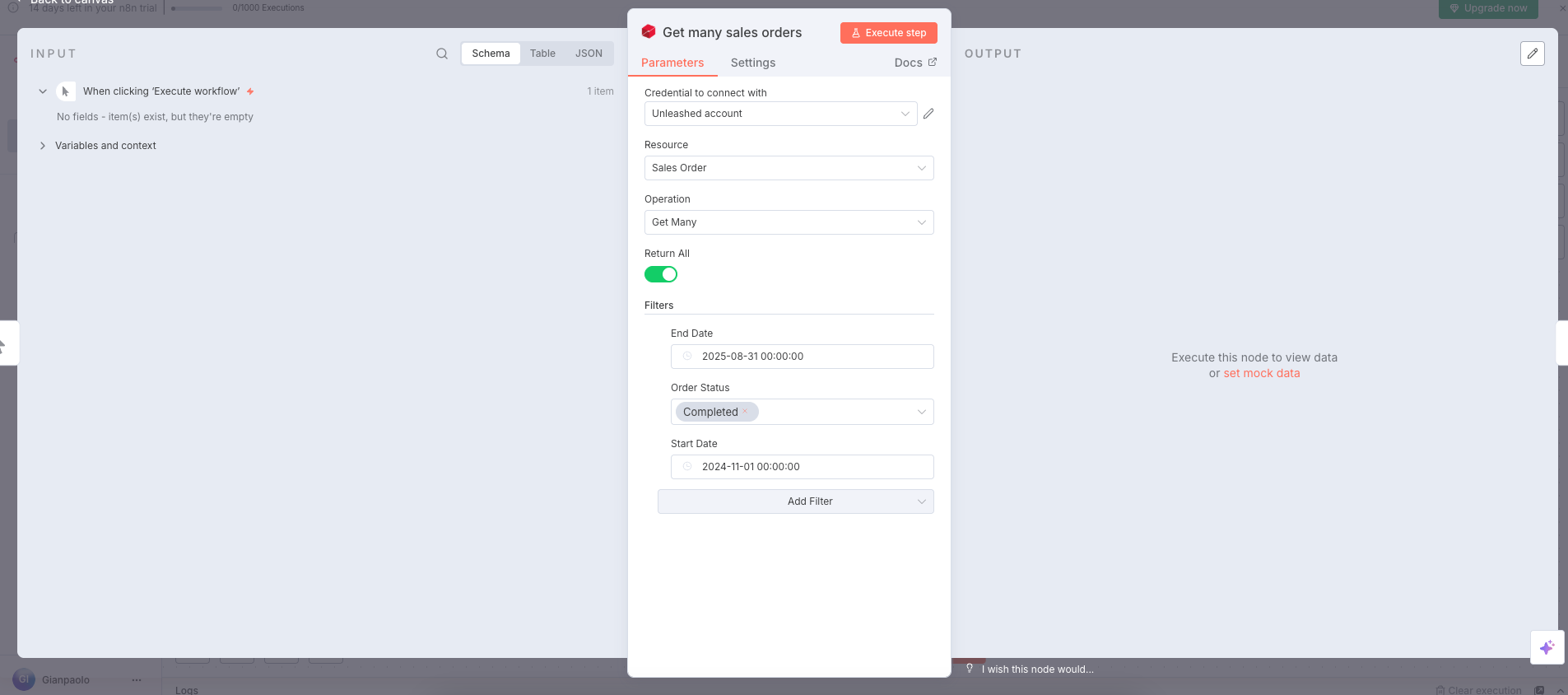This screenshot has width=1568, height=695.
Task: Collapse the 'When clicking Execute workflow' section
Action: [43, 91]
